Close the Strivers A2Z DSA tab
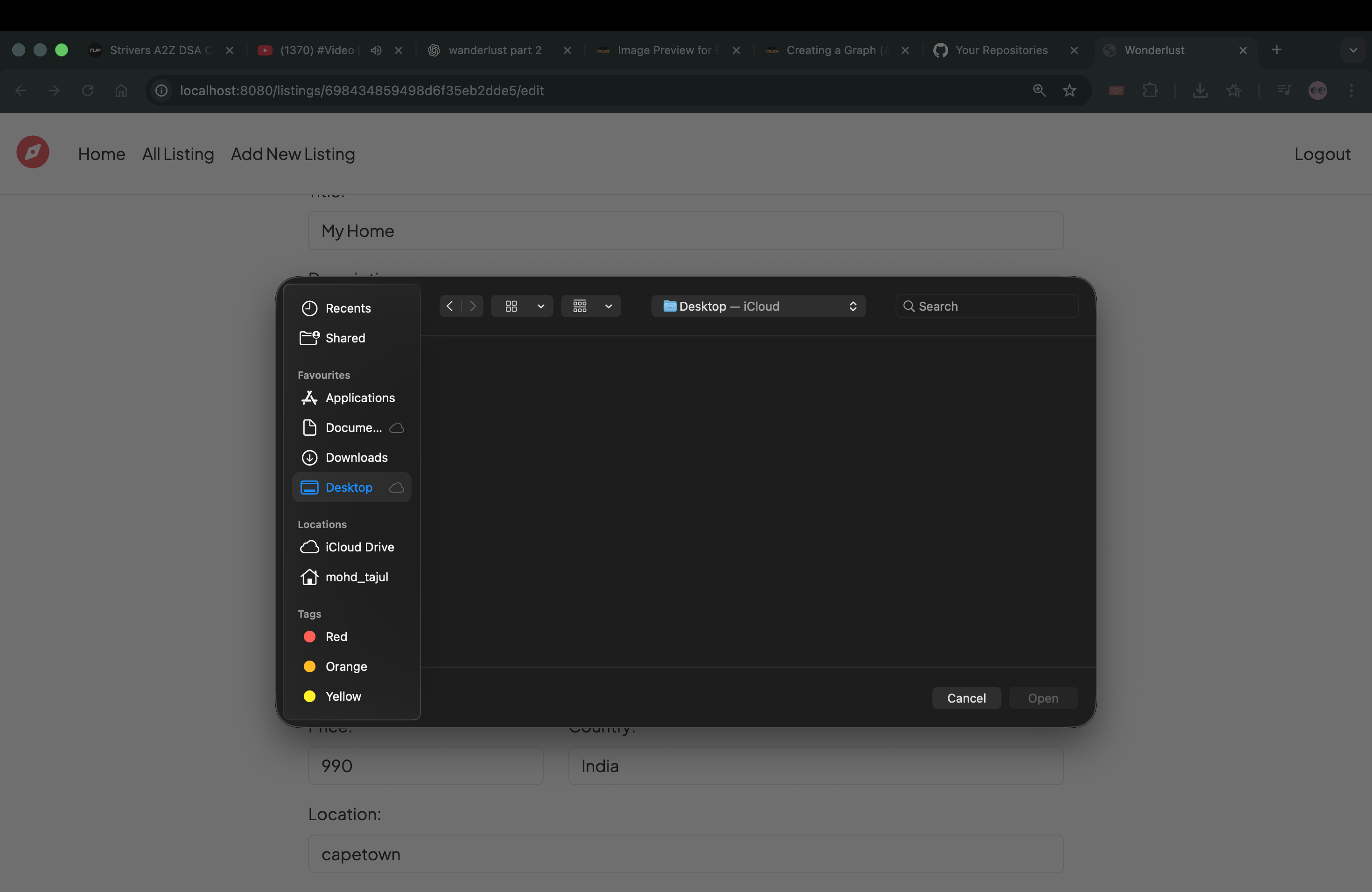Screen dimensions: 1372x892 coord(230,50)
